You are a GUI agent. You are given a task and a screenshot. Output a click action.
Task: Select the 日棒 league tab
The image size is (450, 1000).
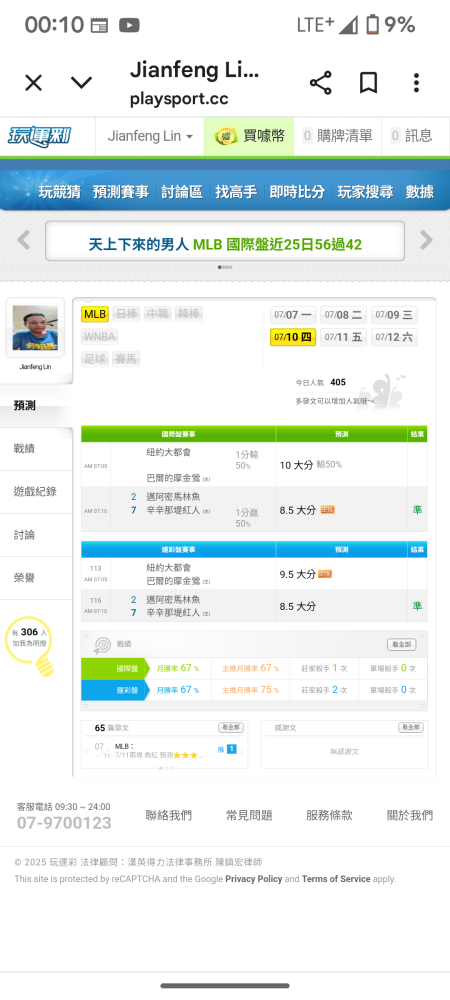pyautogui.click(x=126, y=314)
